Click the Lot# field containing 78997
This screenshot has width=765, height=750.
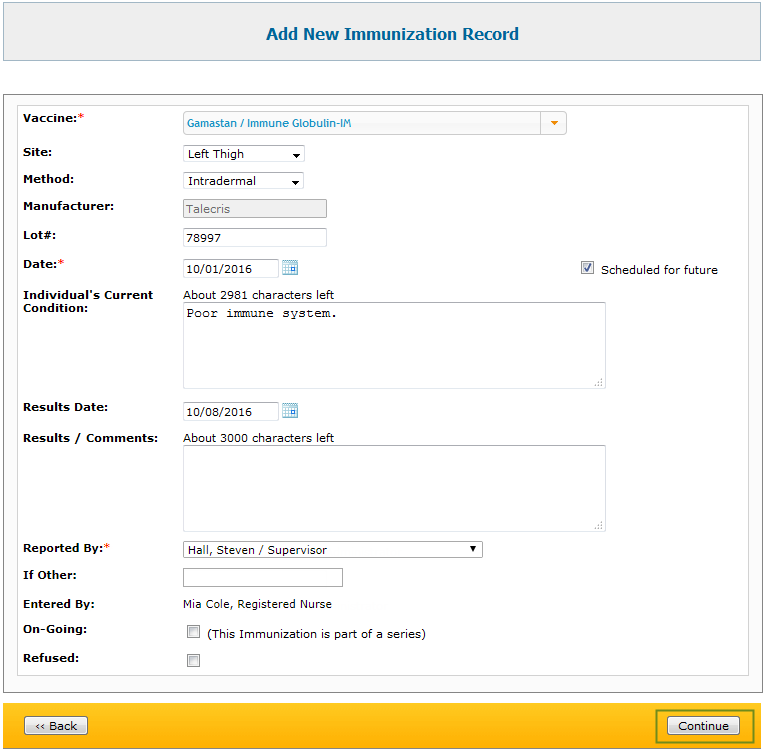pyautogui.click(x=255, y=238)
